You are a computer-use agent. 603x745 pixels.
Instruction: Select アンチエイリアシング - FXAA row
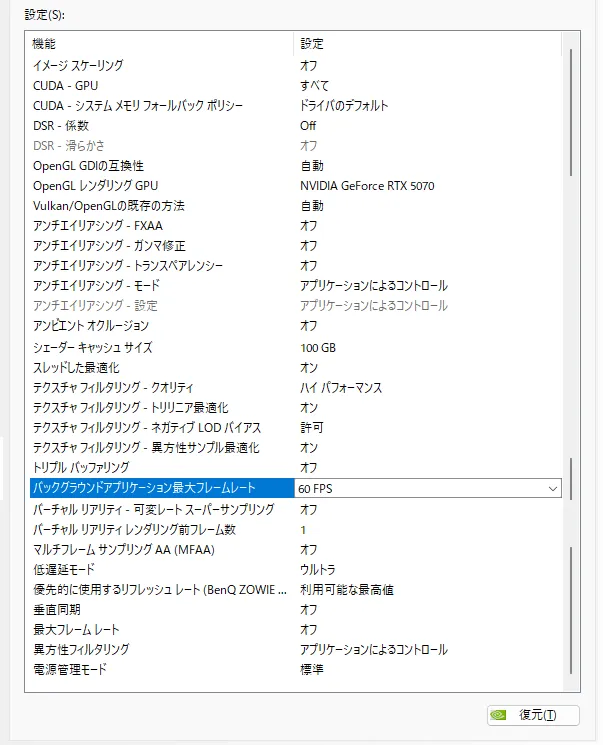click(296, 226)
